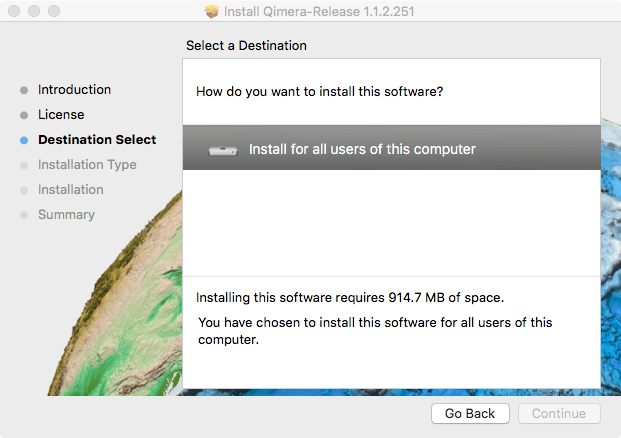The width and height of the screenshot is (621, 438).
Task: Click the package icon in the title bar
Action: (211, 12)
